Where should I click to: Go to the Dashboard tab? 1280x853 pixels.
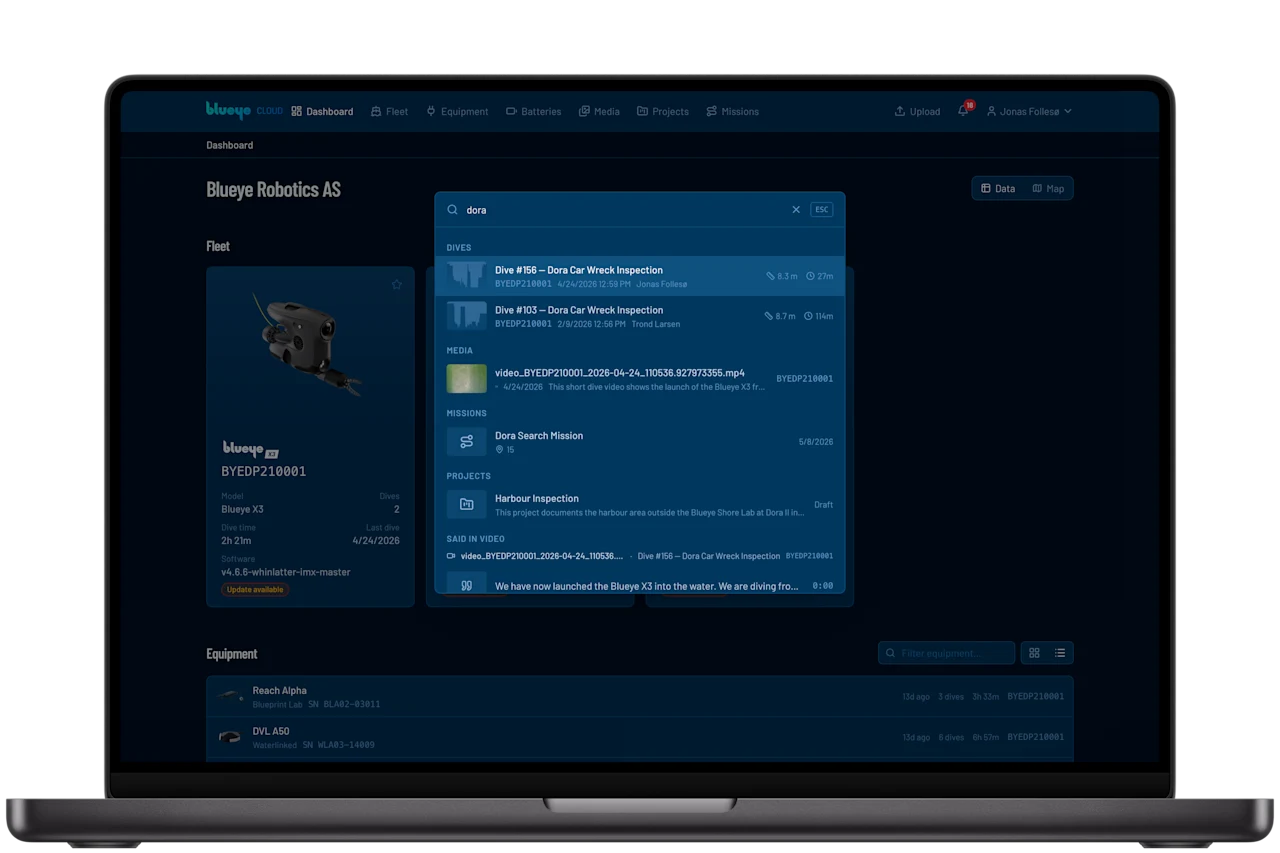point(322,111)
